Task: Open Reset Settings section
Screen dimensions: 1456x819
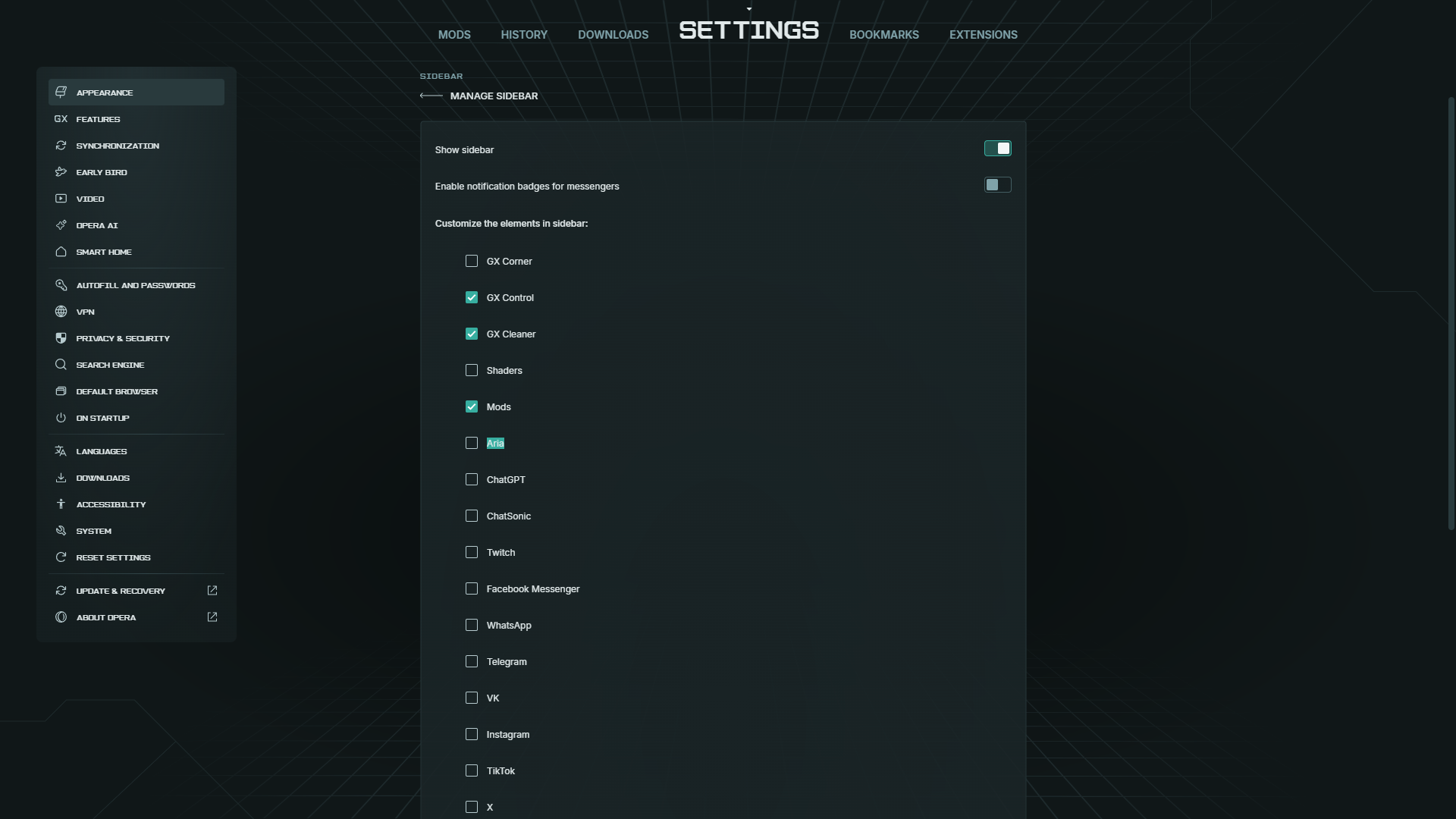Action: (x=113, y=557)
